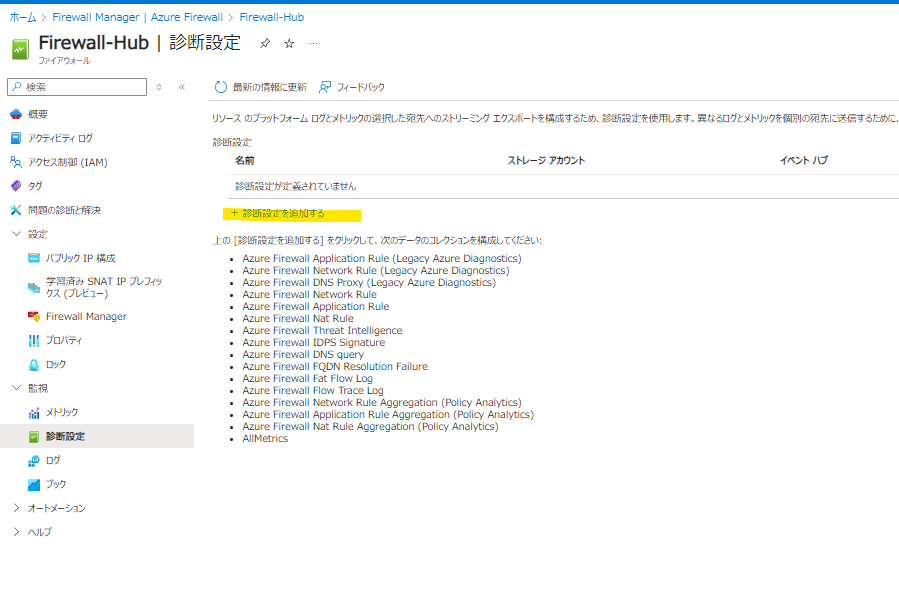Open 問題の診断と解決 menu item
Viewport: 899px width, 591px height.
(64, 210)
